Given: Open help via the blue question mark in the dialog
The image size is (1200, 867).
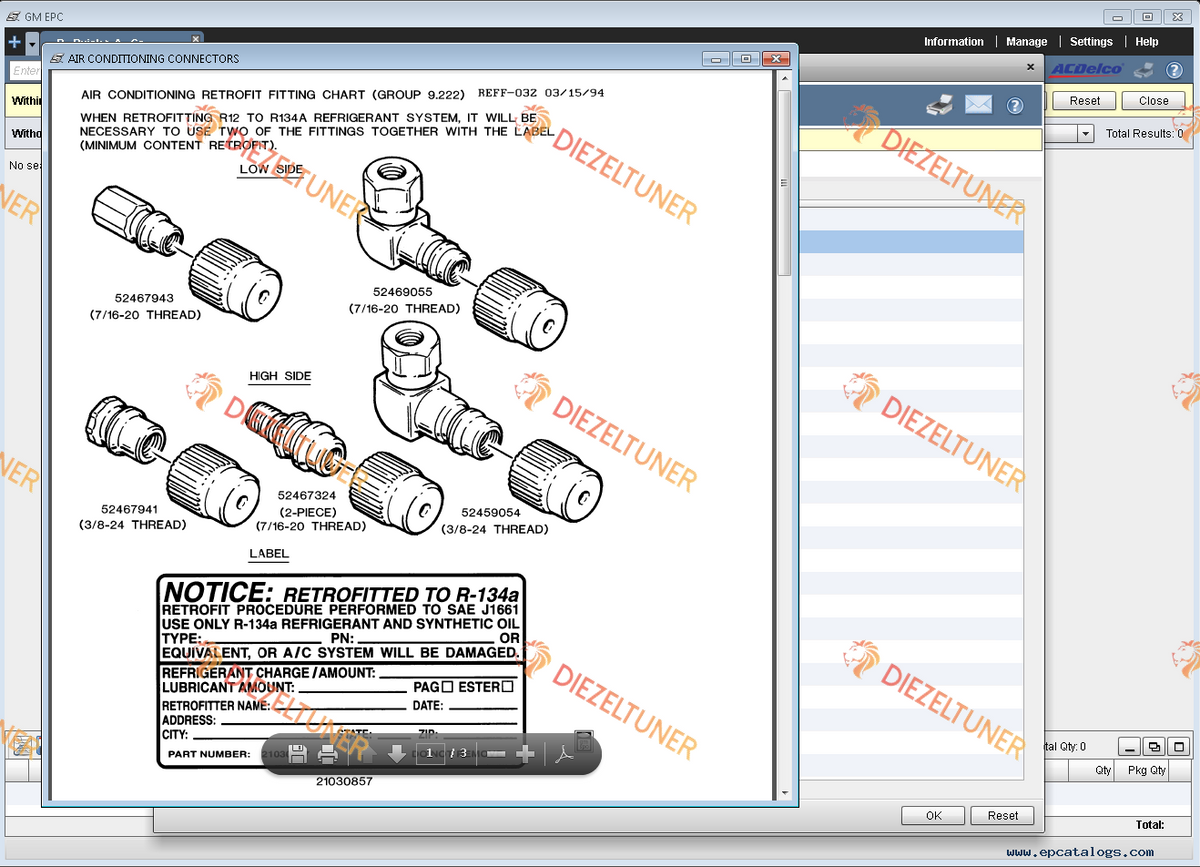Looking at the screenshot, I should [1015, 105].
